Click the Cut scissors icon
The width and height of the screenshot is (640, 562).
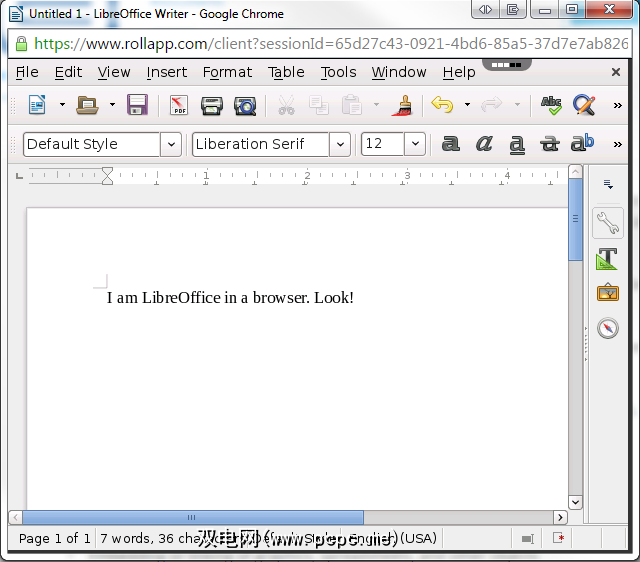(286, 105)
